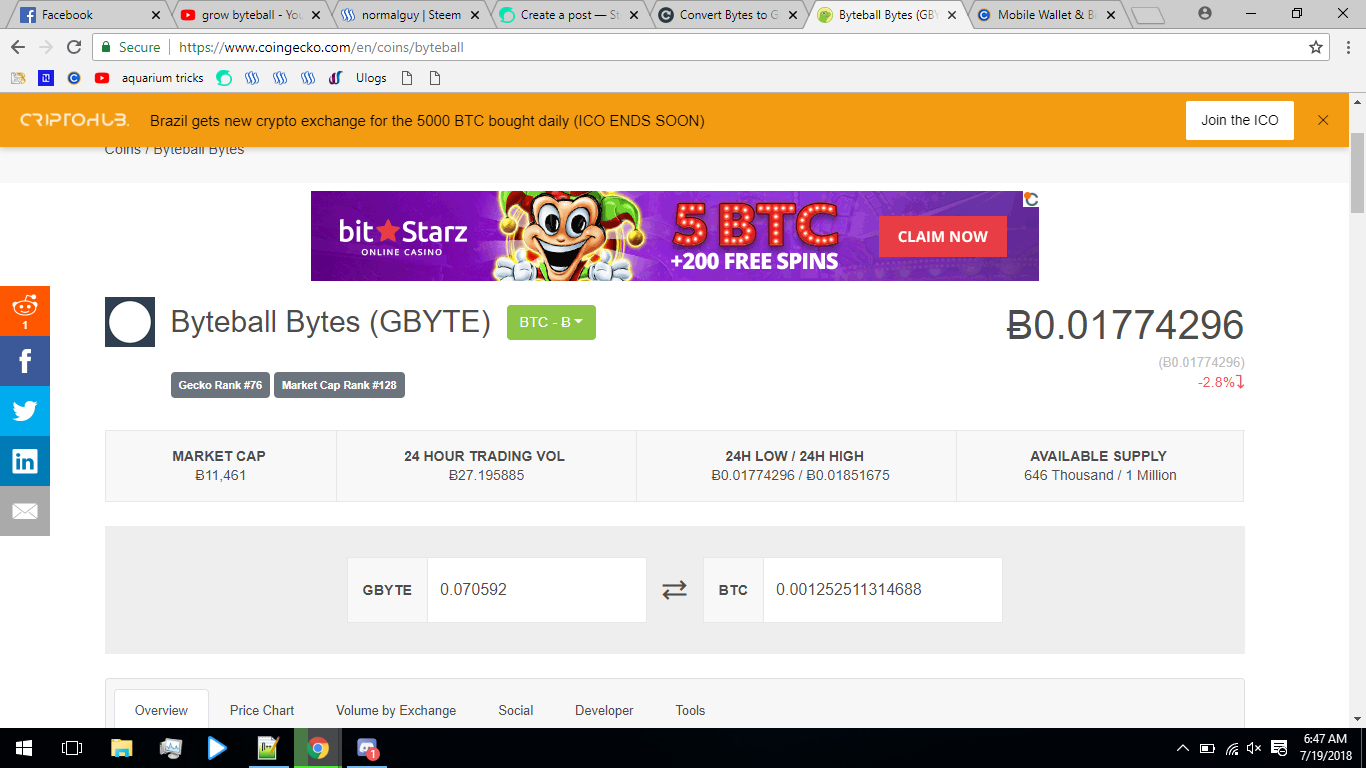Open the Wi-Fi network icon in the tray
The width and height of the screenshot is (1366, 768).
1231,747
